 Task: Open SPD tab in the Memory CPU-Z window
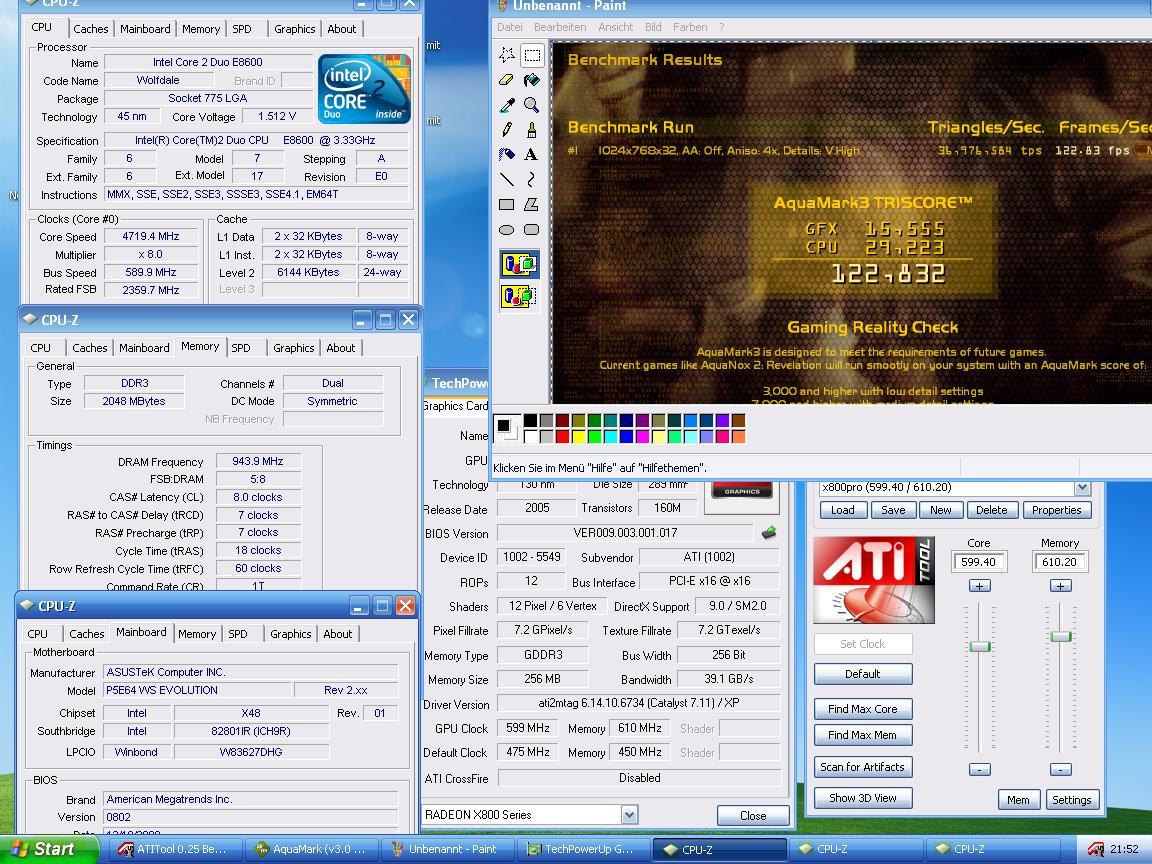(x=241, y=348)
